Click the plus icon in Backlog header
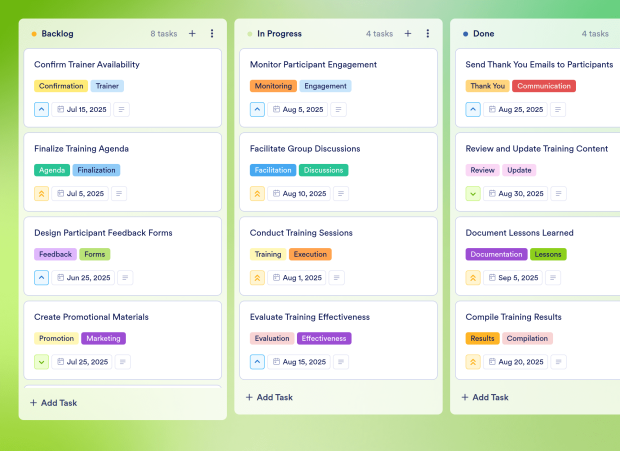Screen dimensions: 620x451 pyautogui.click(x=192, y=33)
